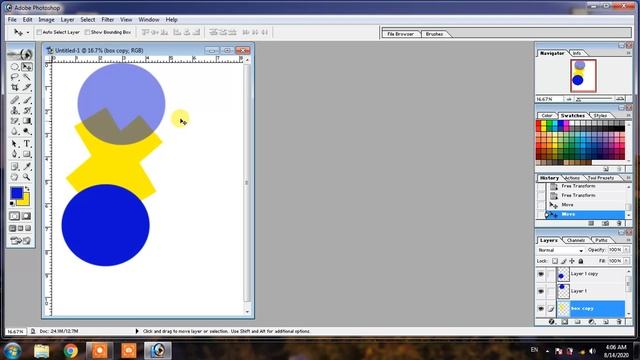Open the File Browser tab
This screenshot has width=640, height=360.
pyautogui.click(x=400, y=34)
